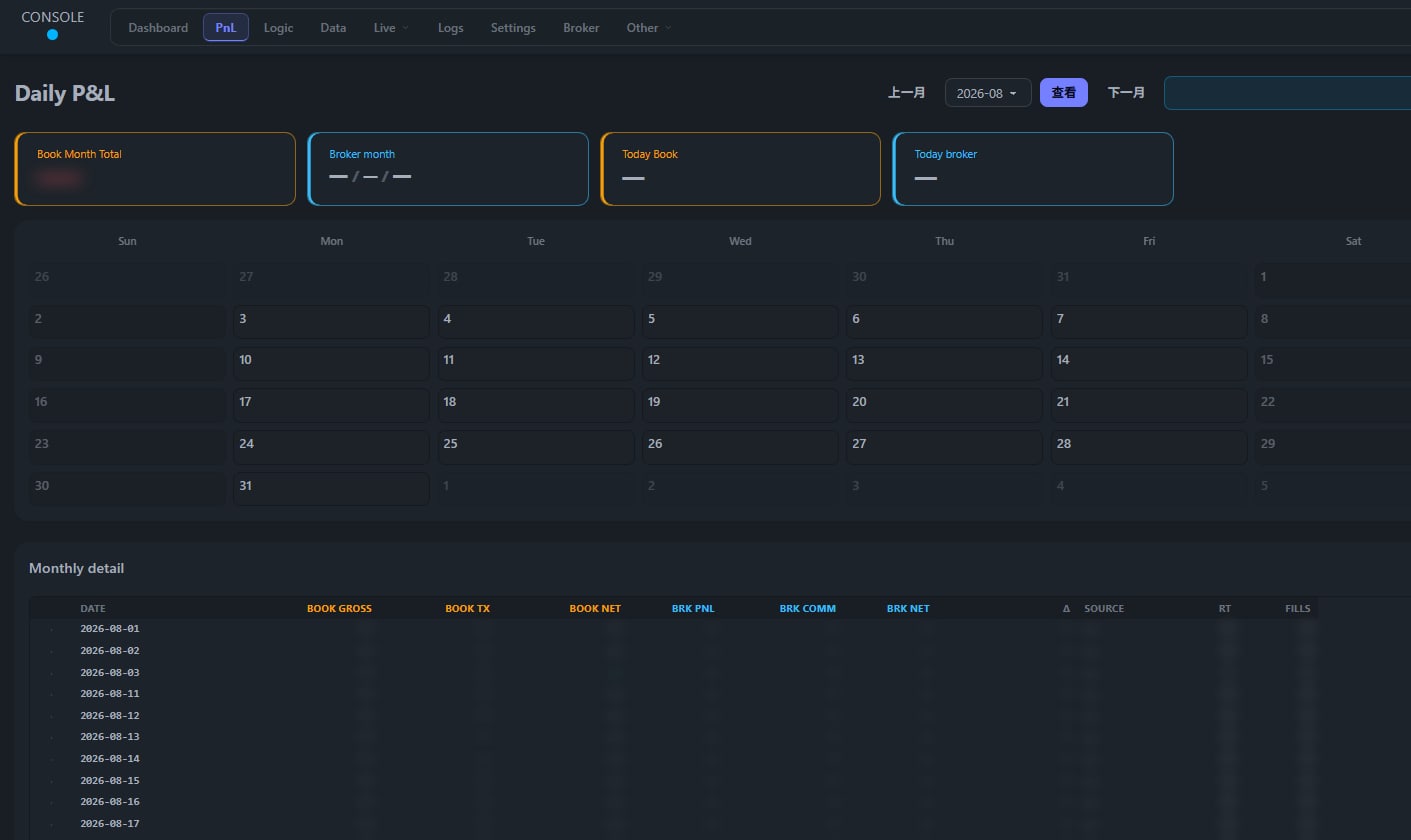Click the Today Book card
Viewport: 1411px width, 840px height.
tap(740, 169)
